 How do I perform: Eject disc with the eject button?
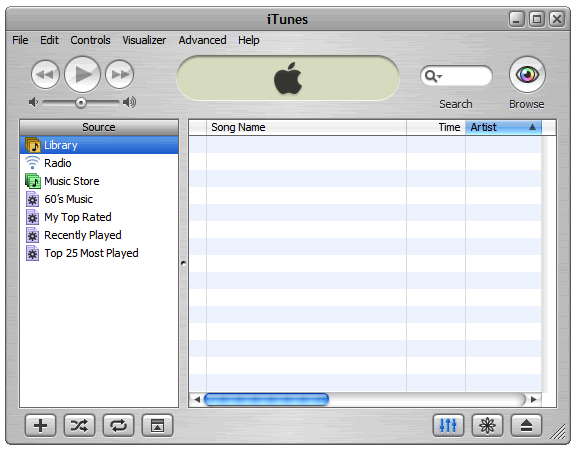pyautogui.click(x=526, y=425)
